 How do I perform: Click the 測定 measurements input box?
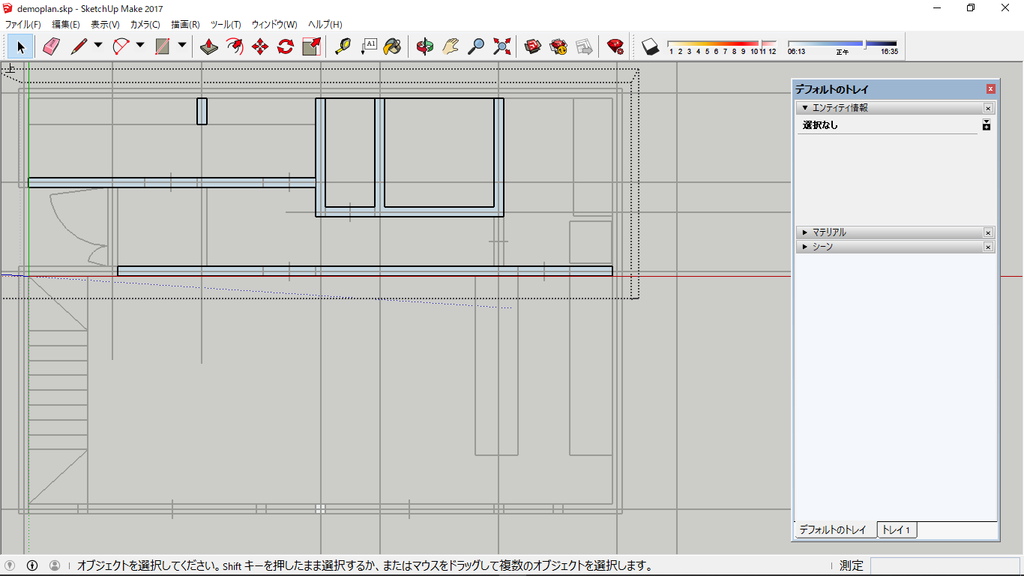click(945, 566)
